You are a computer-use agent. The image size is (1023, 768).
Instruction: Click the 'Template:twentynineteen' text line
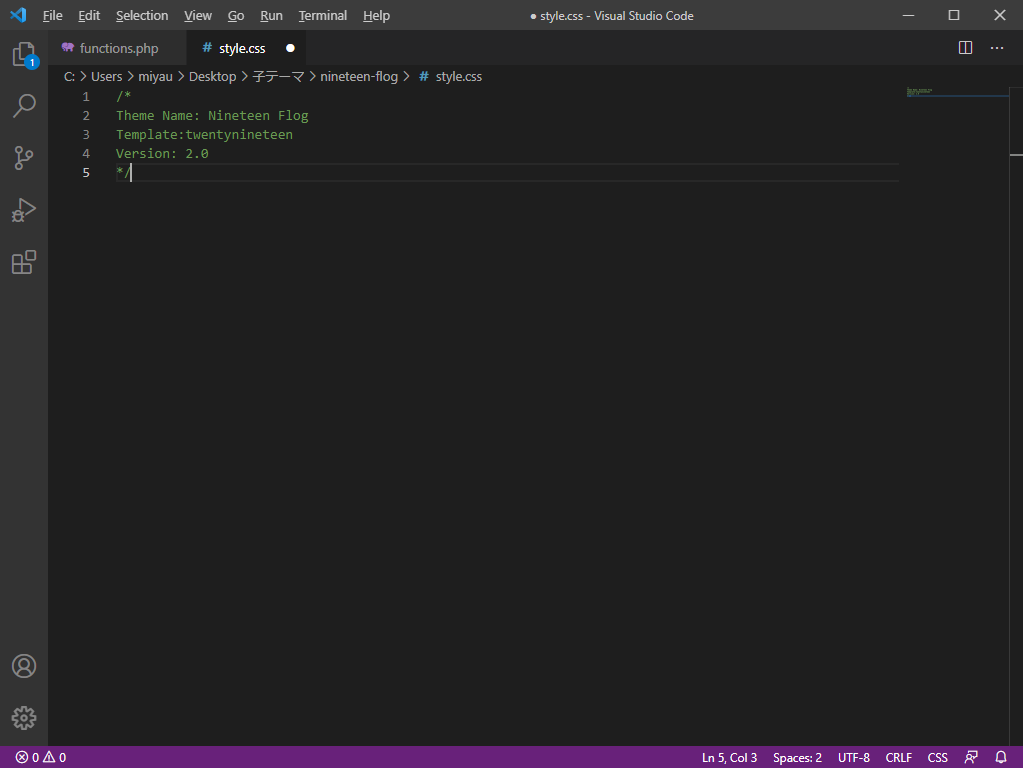coord(204,134)
